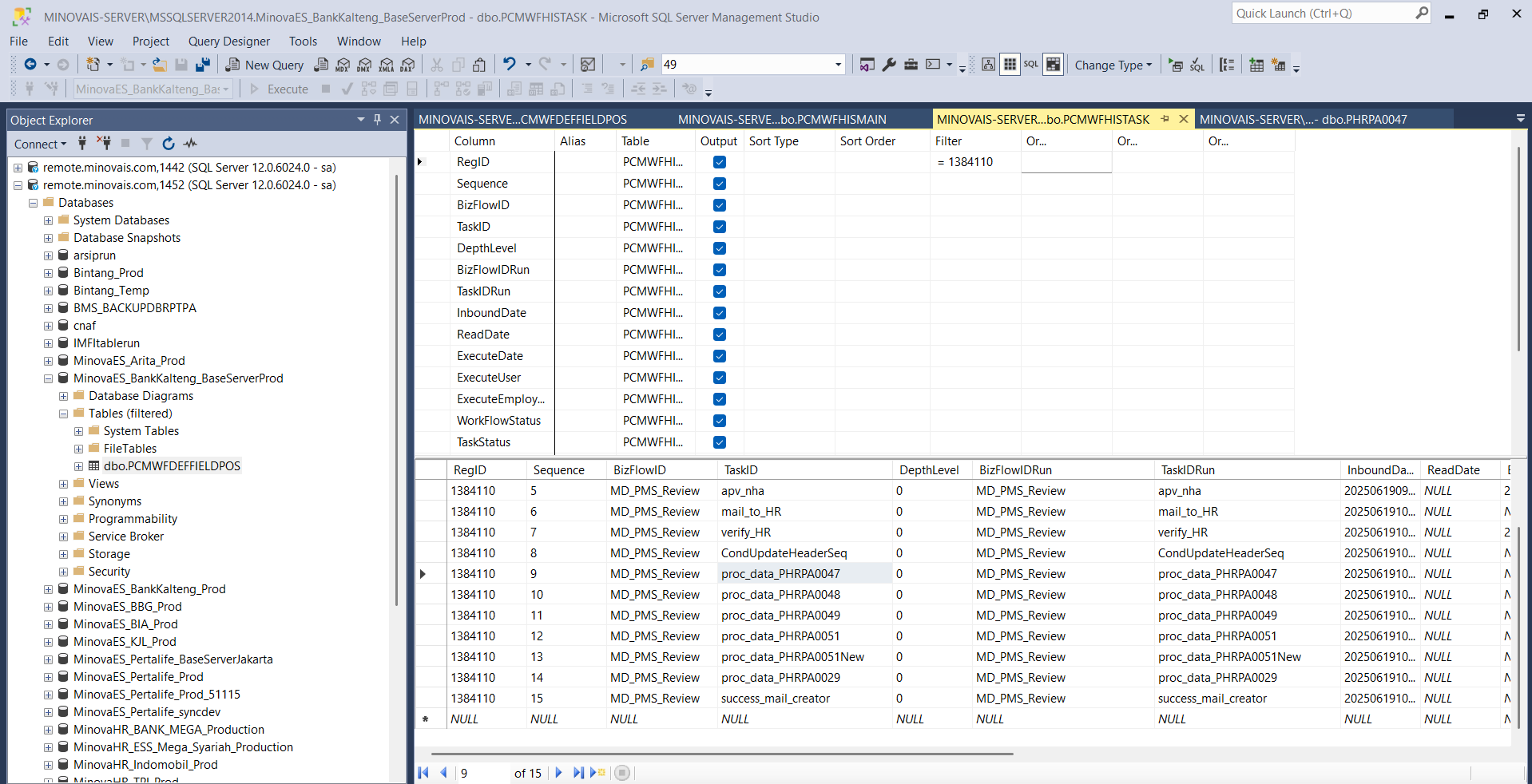The image size is (1532, 784).
Task: Expand the System Databases node
Action: [48, 220]
